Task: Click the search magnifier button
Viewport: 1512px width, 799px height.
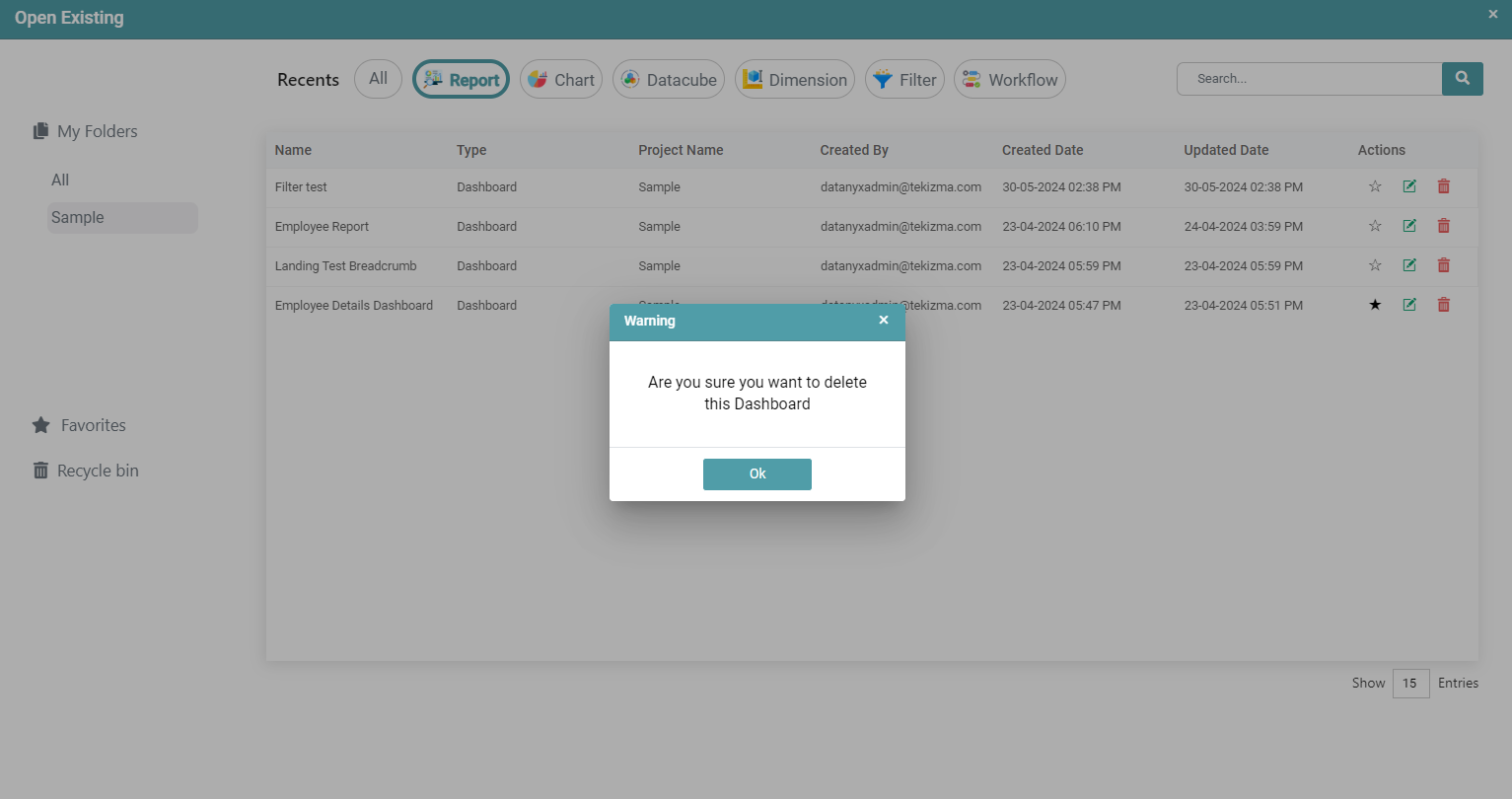Action: [x=1462, y=79]
